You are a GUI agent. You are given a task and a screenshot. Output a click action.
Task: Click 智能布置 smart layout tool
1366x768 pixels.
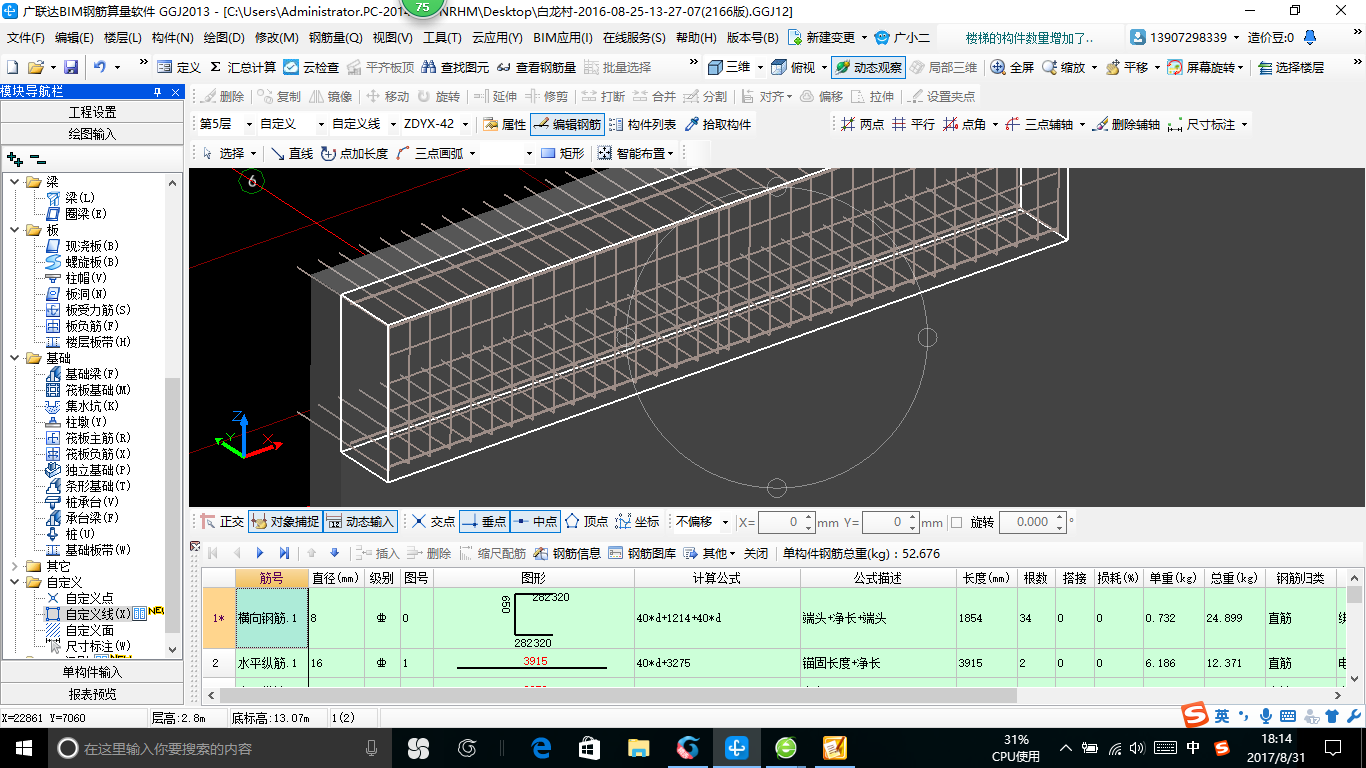pos(636,153)
